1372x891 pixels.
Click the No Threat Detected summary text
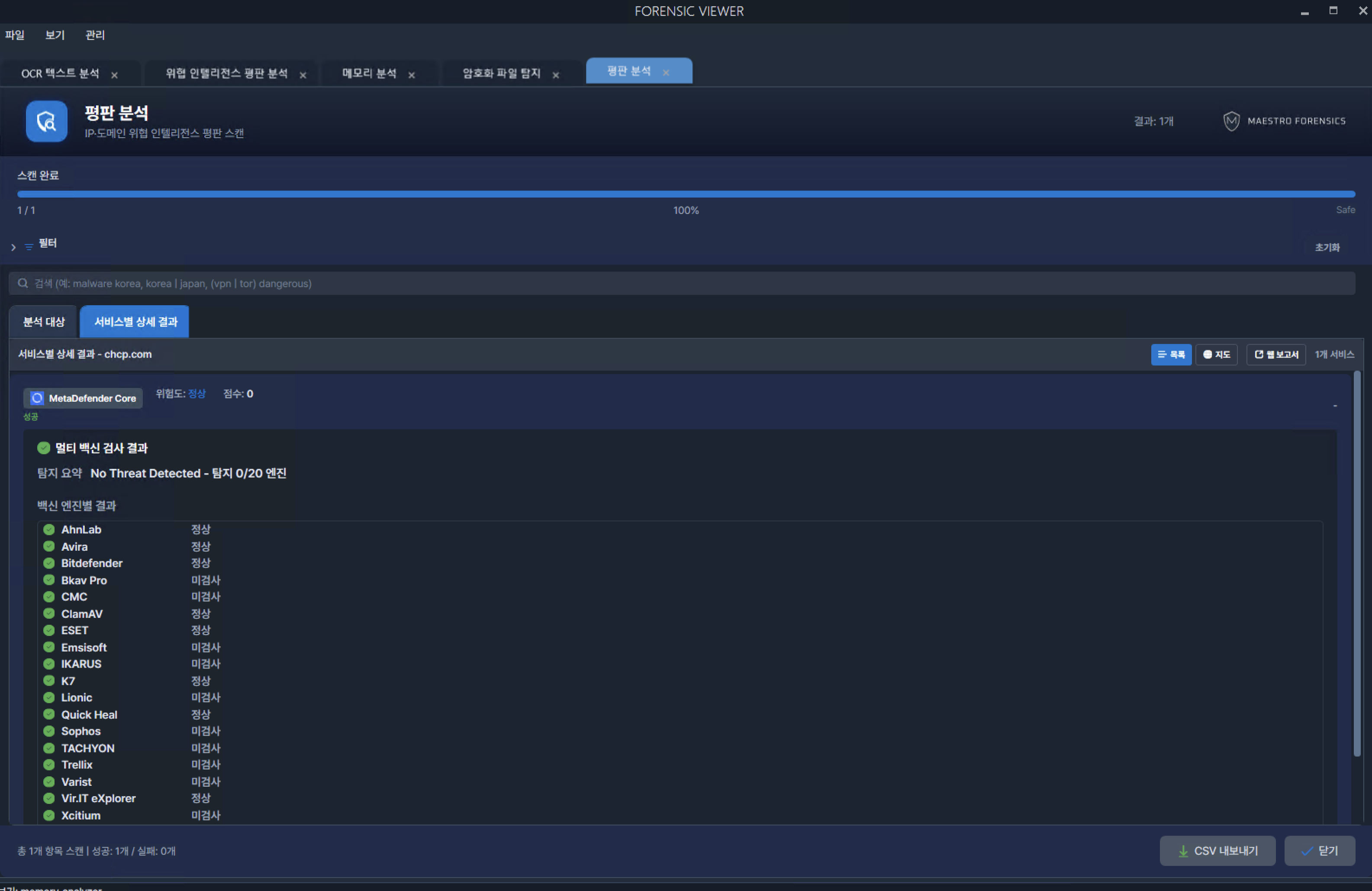click(188, 474)
